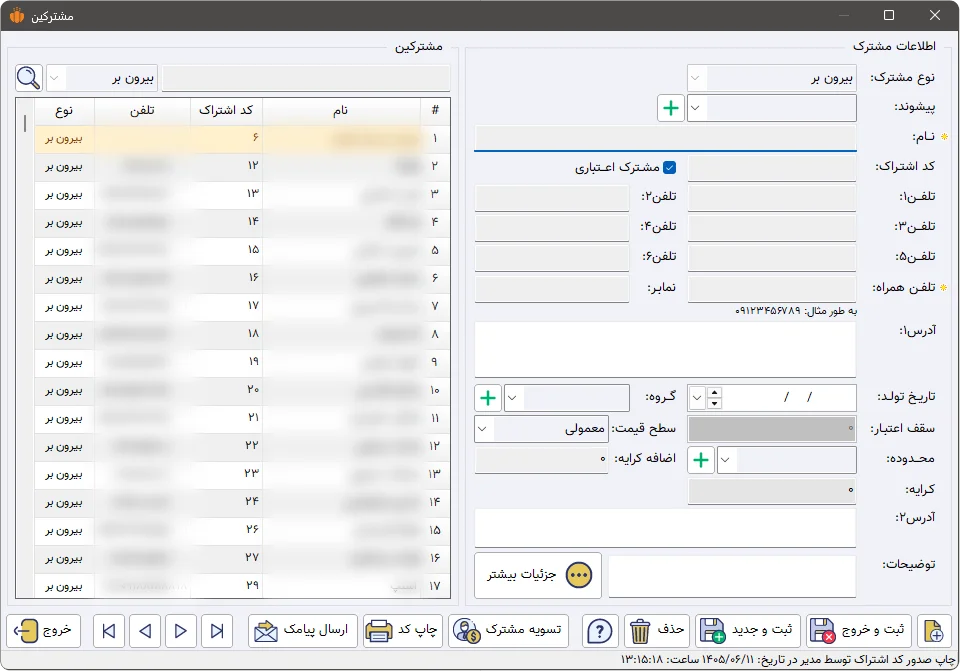Go to the previous record
This screenshot has width=960, height=671.
point(145,631)
